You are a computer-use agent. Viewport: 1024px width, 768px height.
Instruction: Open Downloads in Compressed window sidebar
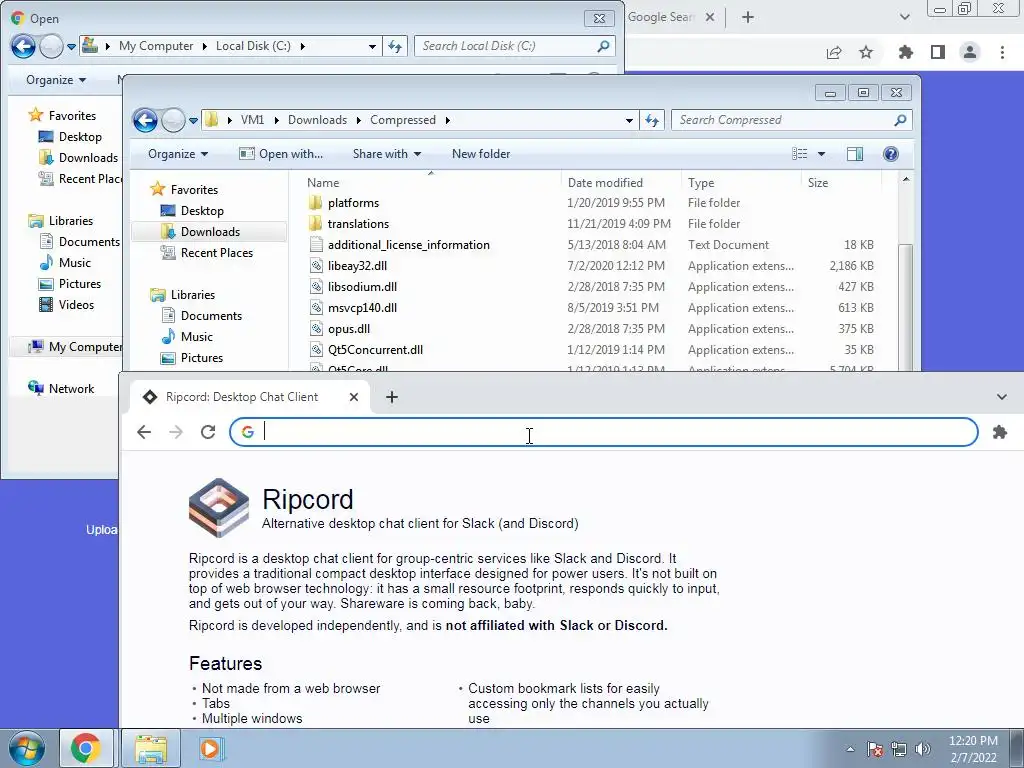click(210, 232)
